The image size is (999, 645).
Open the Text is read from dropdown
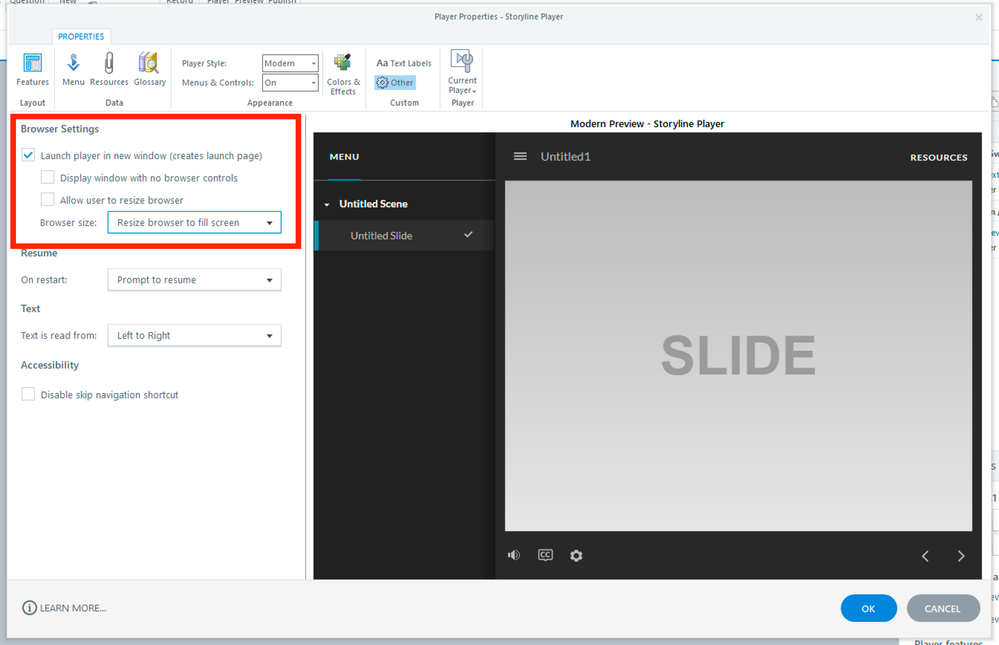[x=194, y=336]
